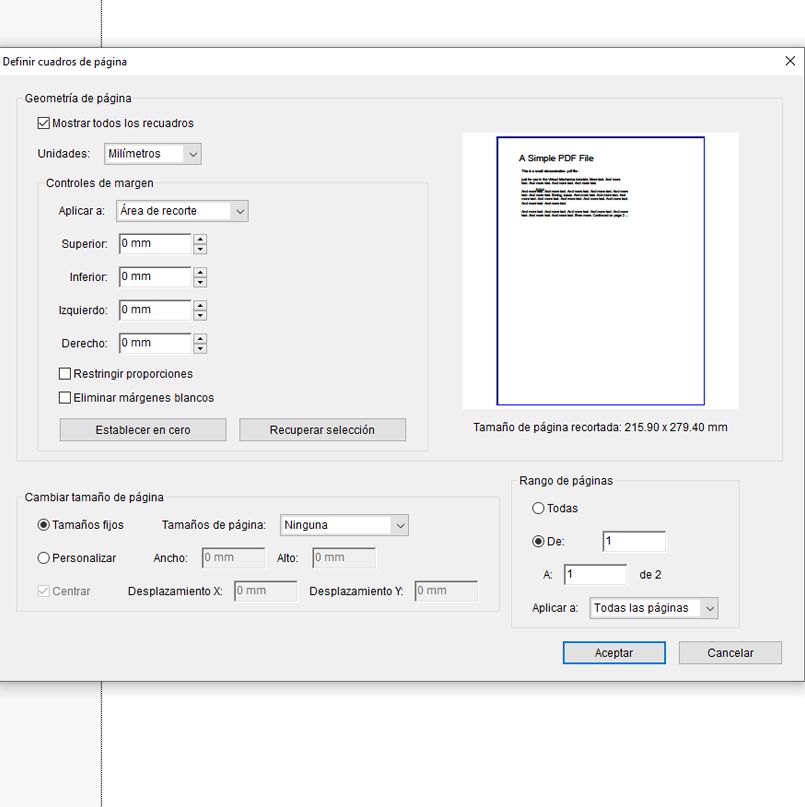Decrement the Inferior margin using its down arrow

(202, 281)
